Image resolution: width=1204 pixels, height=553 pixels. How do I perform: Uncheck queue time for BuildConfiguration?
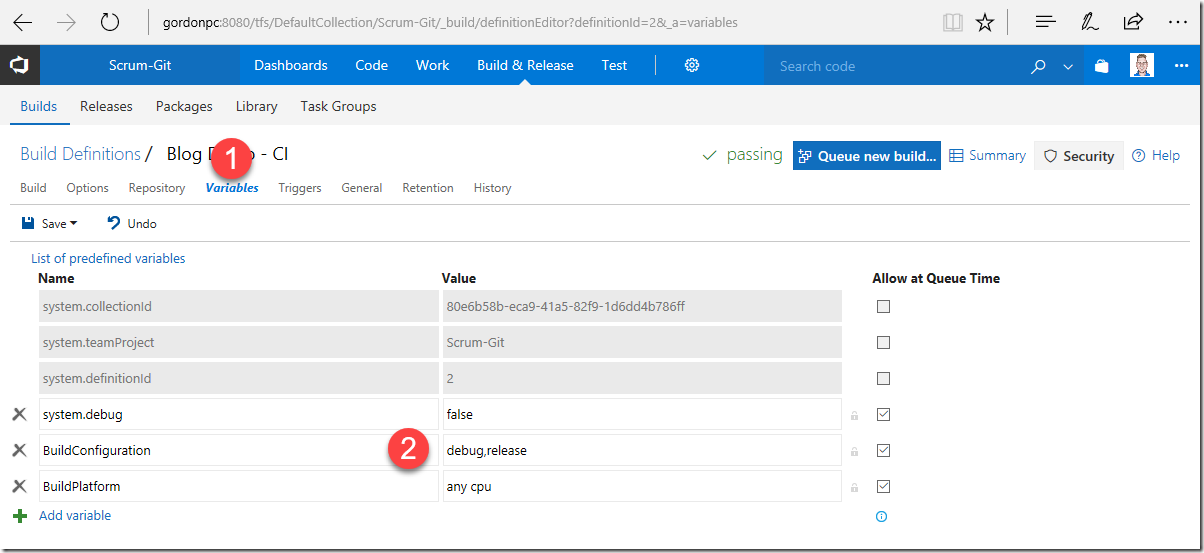pyautogui.click(x=883, y=450)
